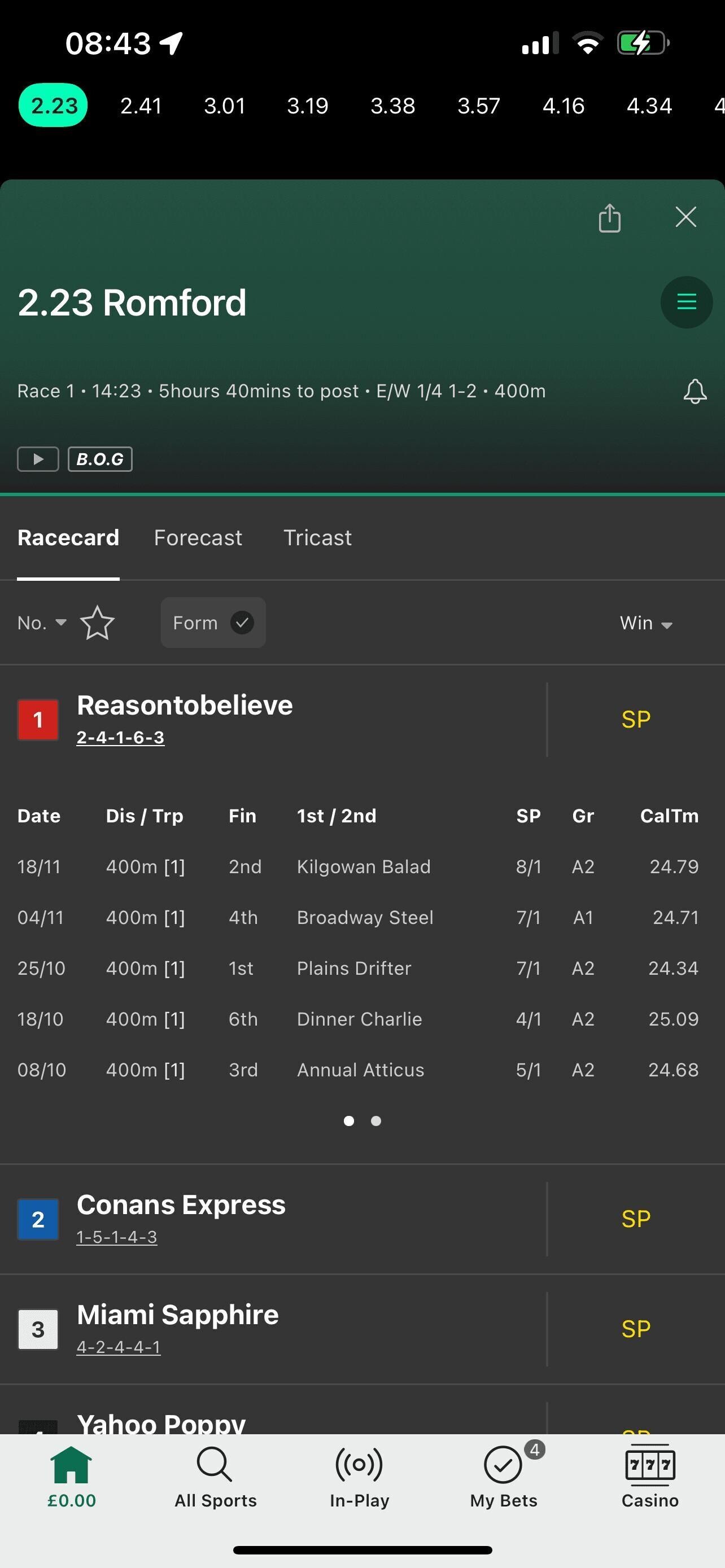Select the 2.23 race time pill
Screen dimensions: 725x1568
pos(54,106)
